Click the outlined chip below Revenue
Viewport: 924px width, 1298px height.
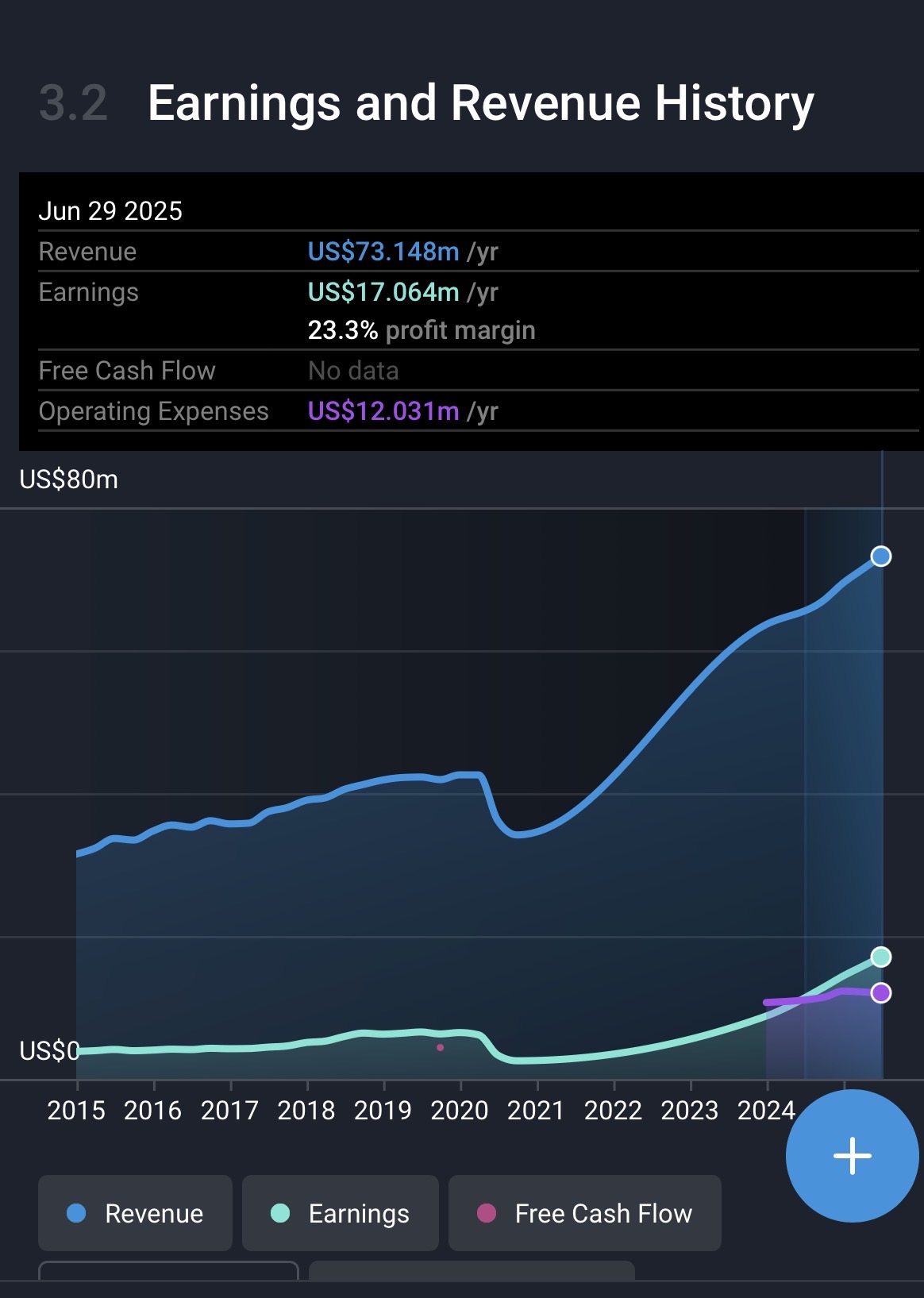click(168, 1271)
